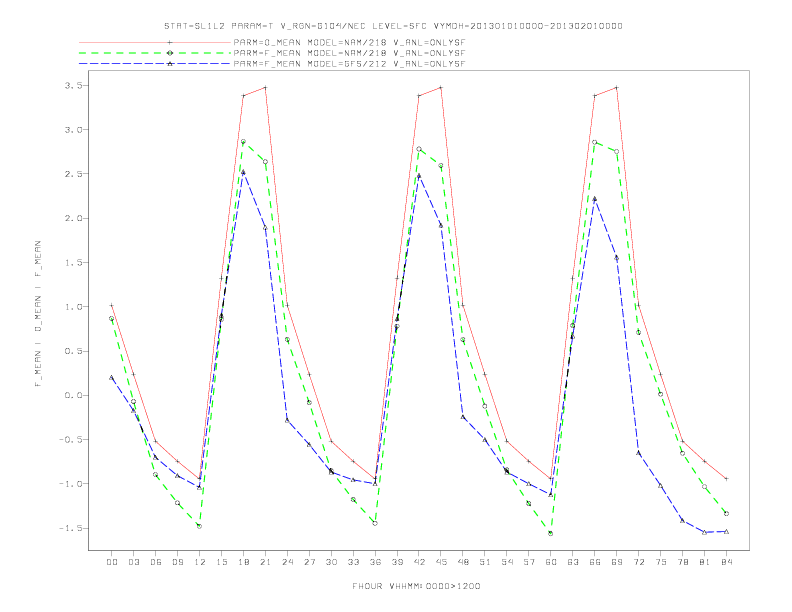The height and width of the screenshot is (612, 792).
Task: Click x-axis tick label 30
Action: pyautogui.click(x=331, y=562)
